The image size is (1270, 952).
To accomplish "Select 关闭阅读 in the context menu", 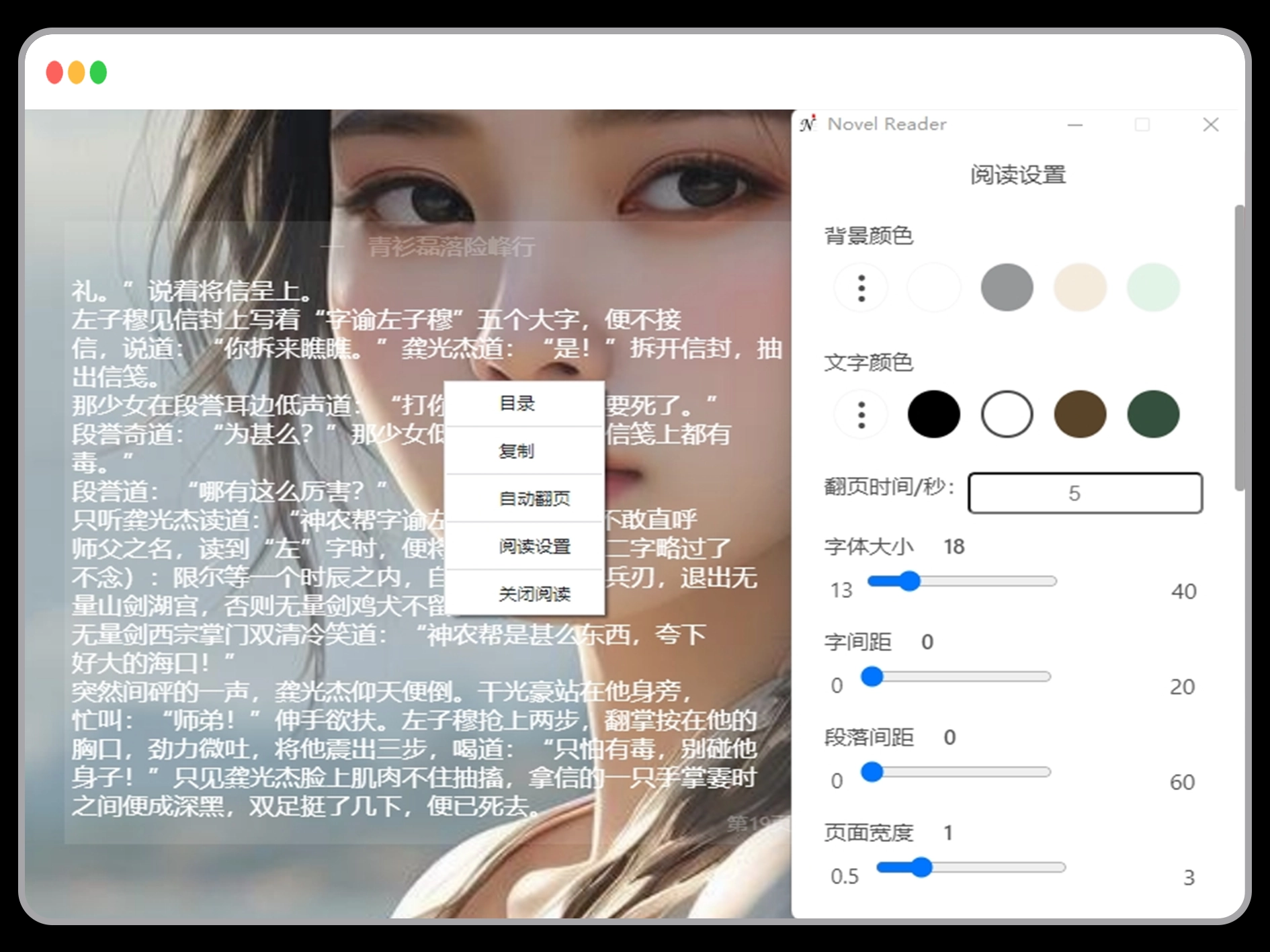I will coord(525,593).
